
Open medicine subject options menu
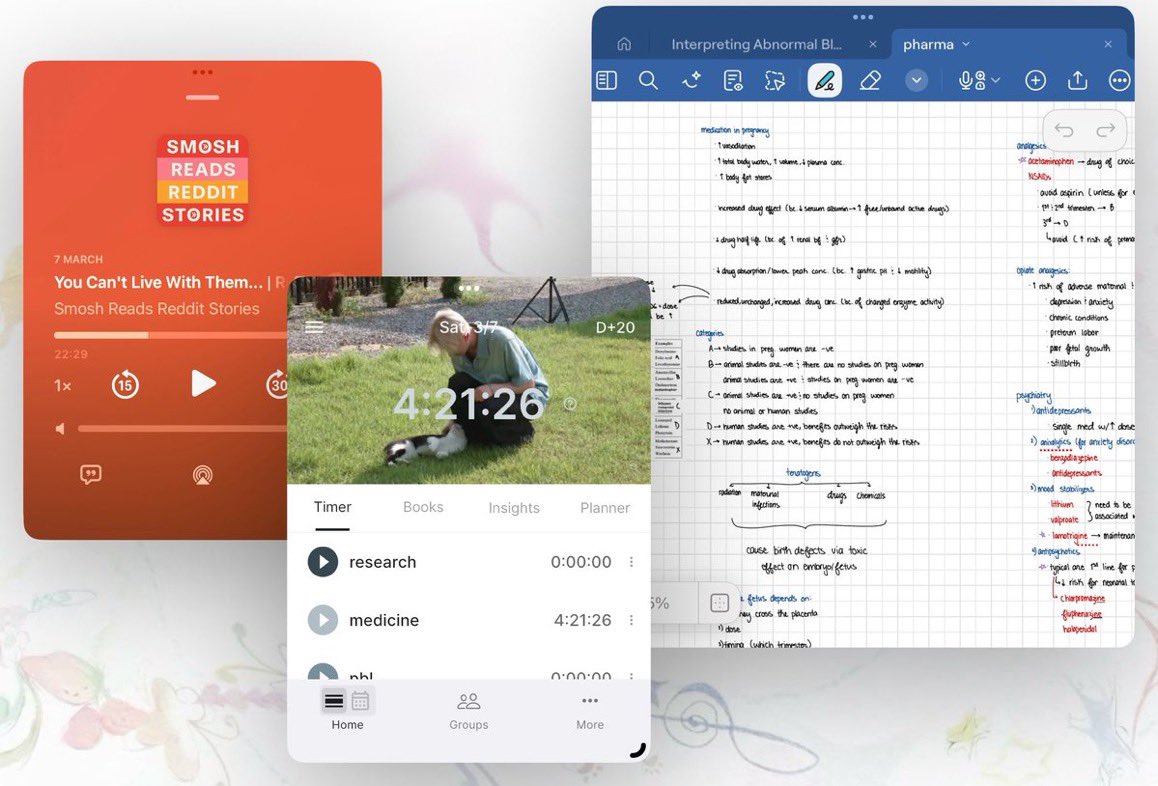(x=631, y=621)
